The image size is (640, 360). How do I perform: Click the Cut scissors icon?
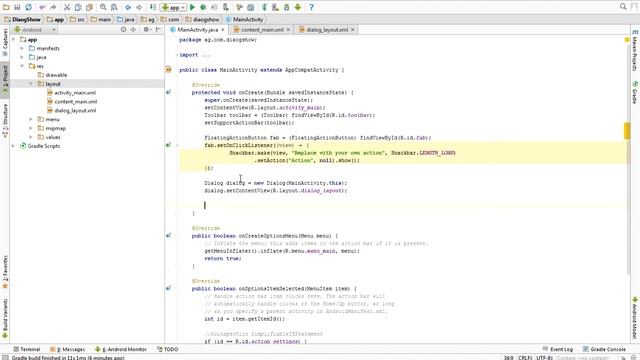(67, 7)
